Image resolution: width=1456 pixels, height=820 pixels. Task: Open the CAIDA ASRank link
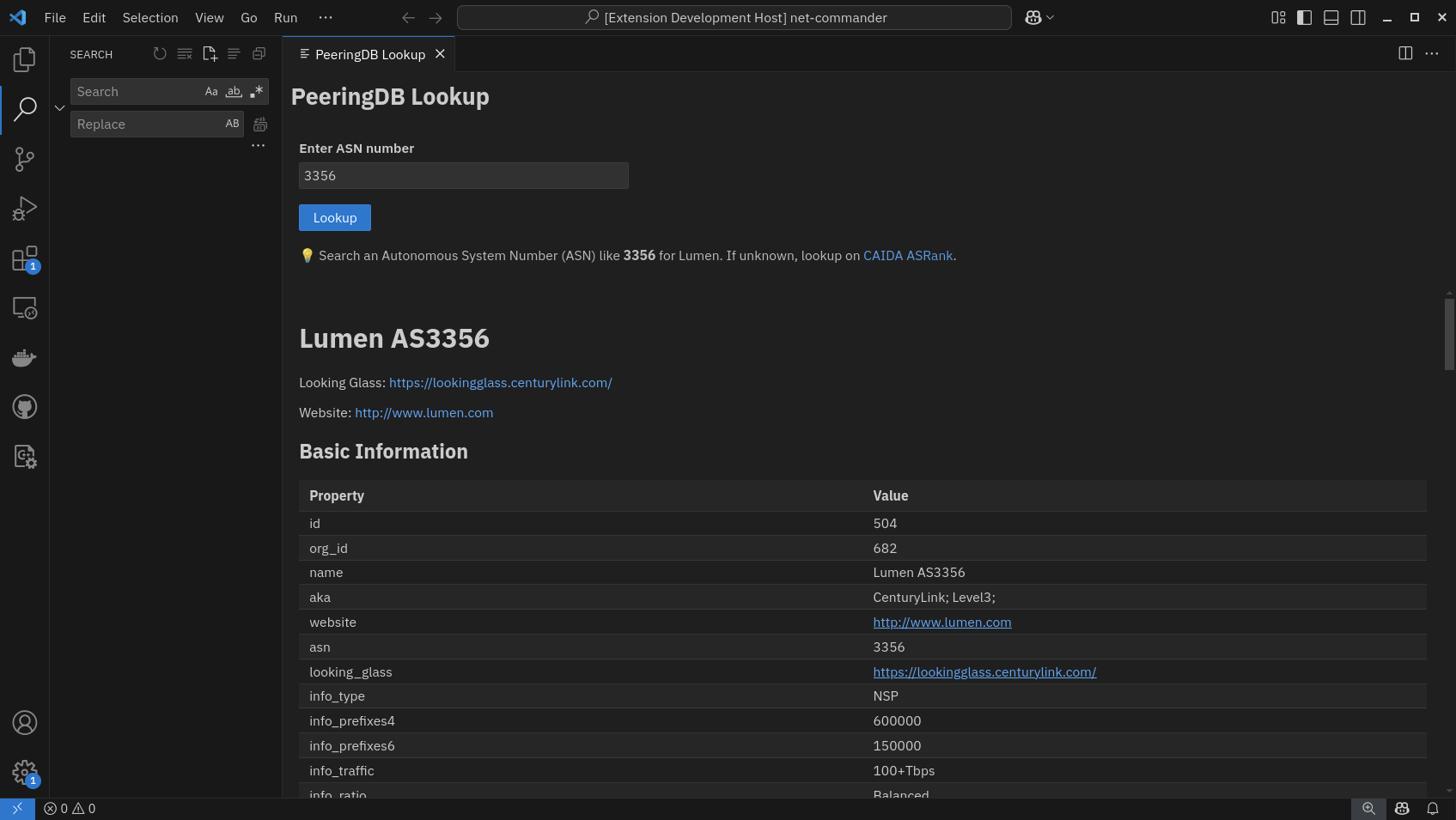908,256
